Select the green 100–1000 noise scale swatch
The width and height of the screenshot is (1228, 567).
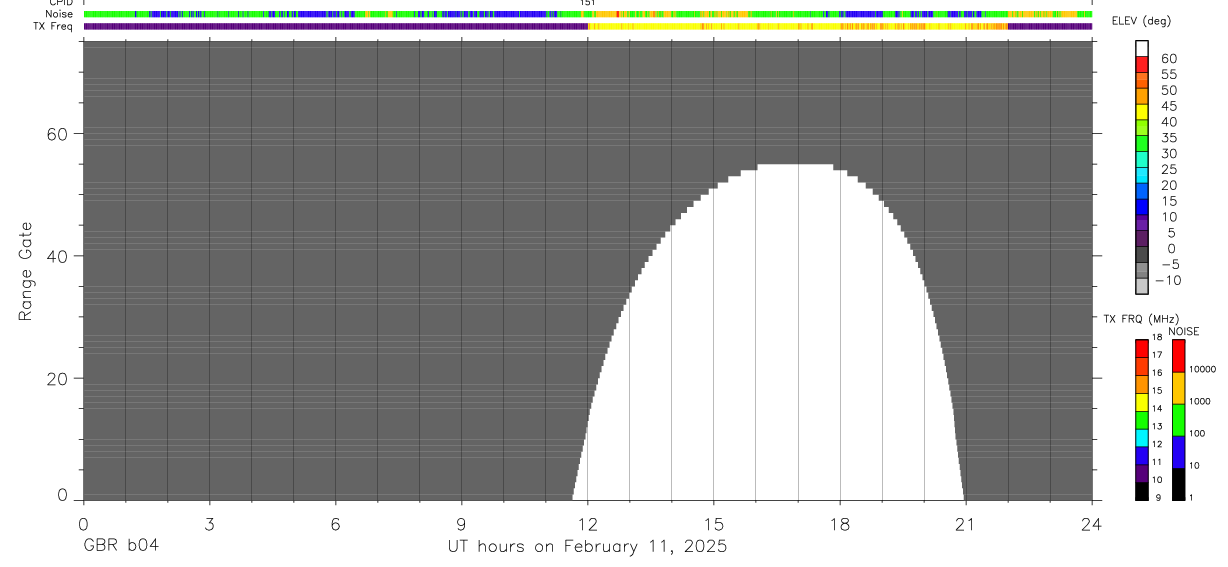pos(1179,420)
